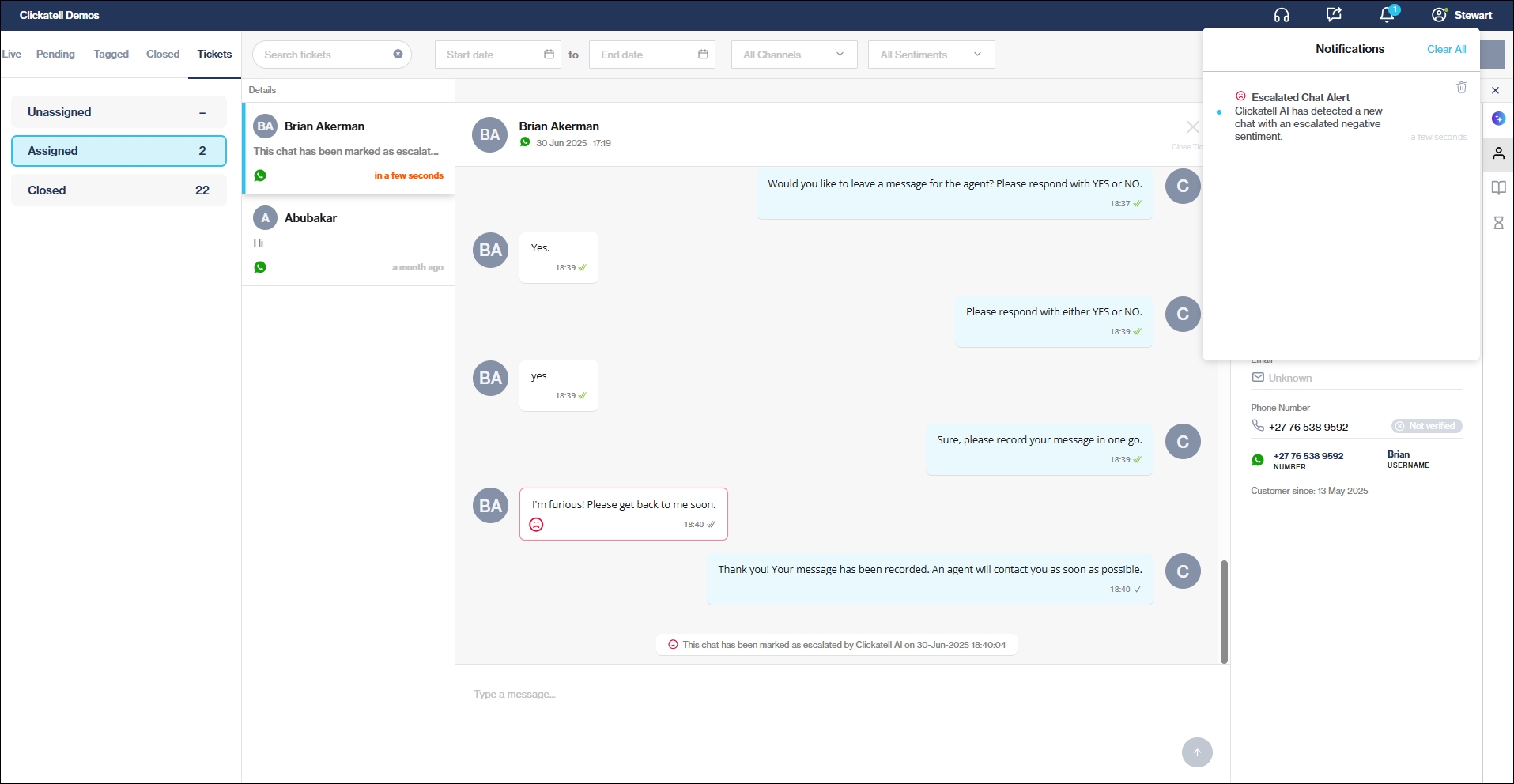Image resolution: width=1514 pixels, height=784 pixels.
Task: Open the chat feedback icon in header
Action: coord(1334,15)
